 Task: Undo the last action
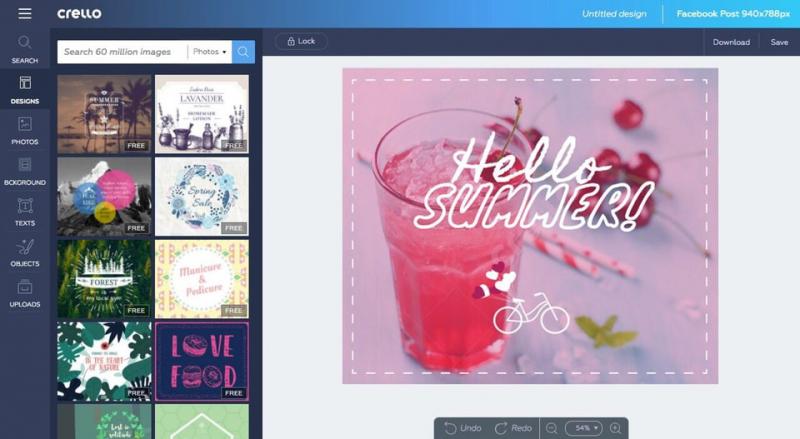click(x=463, y=428)
